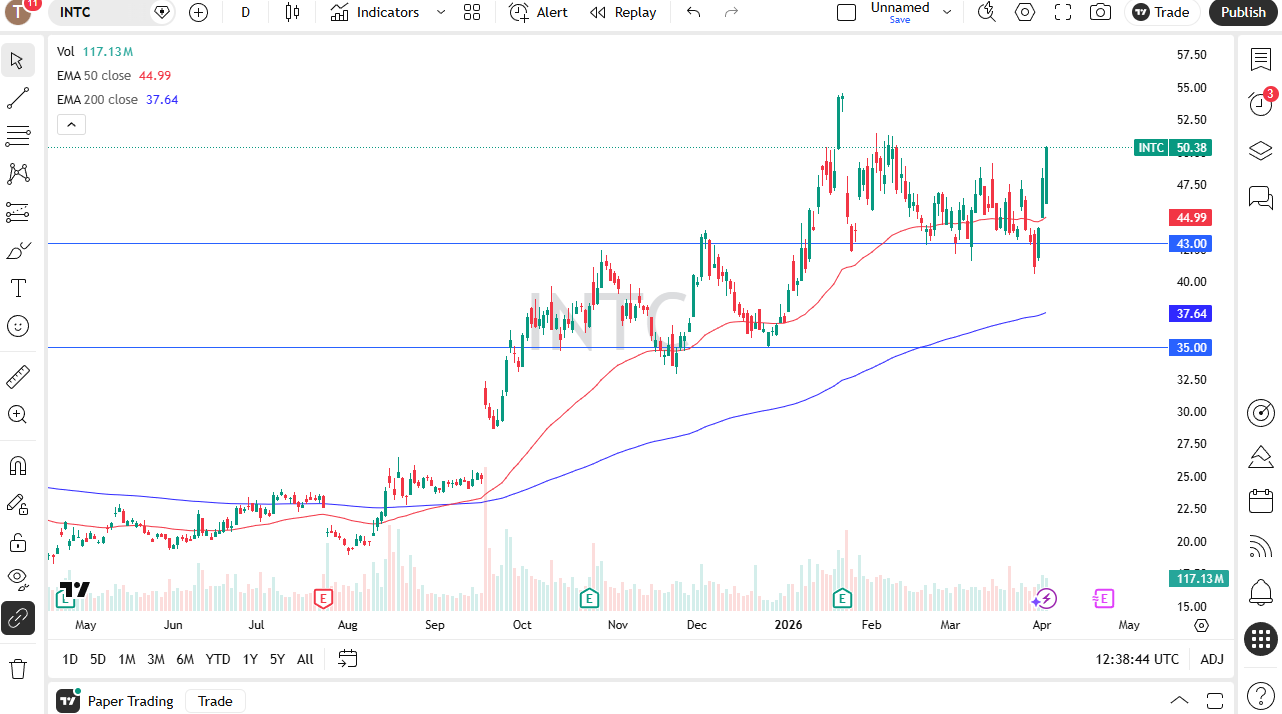Expand the favorite indicators dropdown arrow
This screenshot has width=1282, height=714.
click(441, 12)
